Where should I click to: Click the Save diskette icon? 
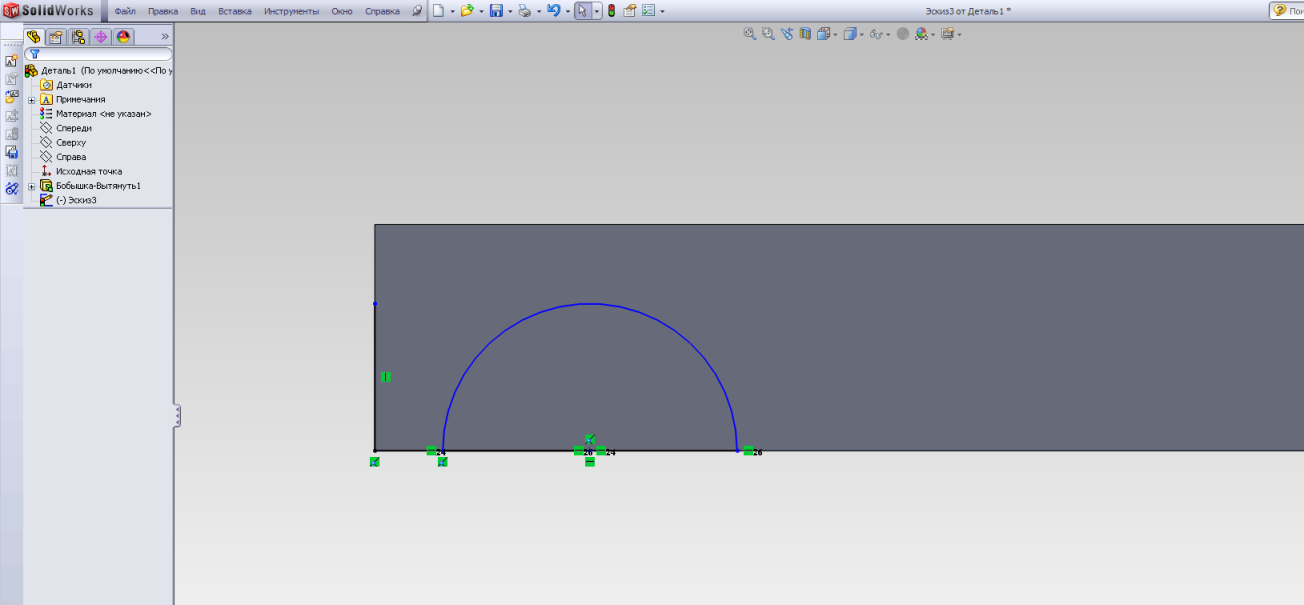pos(495,11)
